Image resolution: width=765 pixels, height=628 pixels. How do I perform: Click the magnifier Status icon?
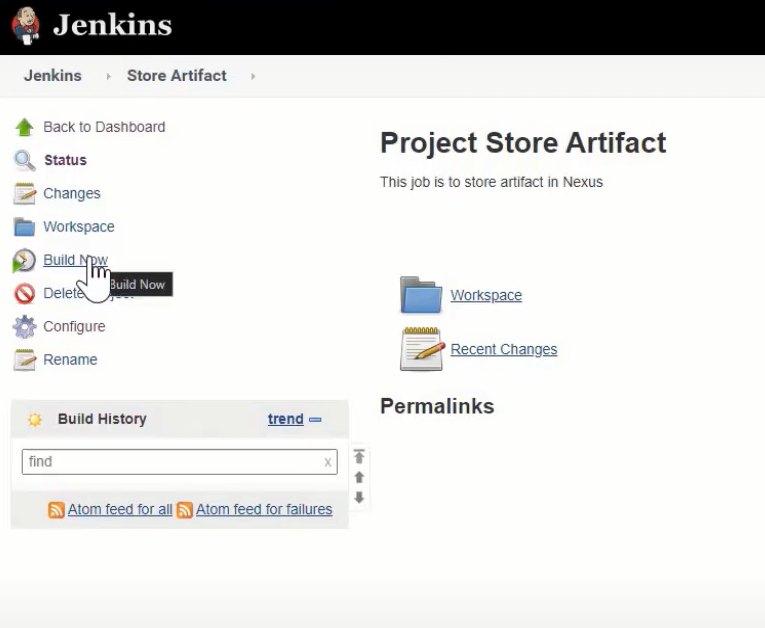tap(24, 161)
